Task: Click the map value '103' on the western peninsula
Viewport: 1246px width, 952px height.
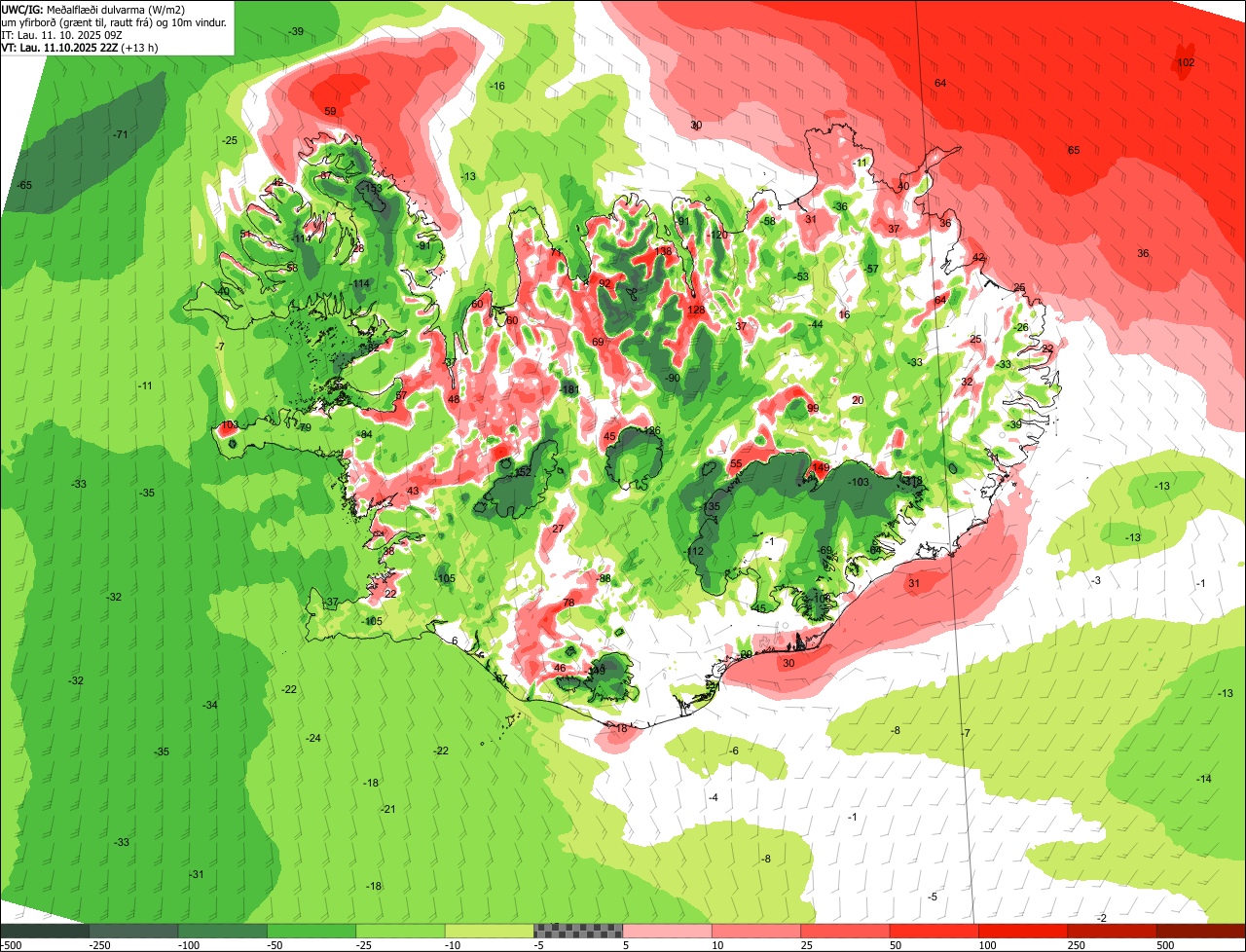Action: click(230, 425)
